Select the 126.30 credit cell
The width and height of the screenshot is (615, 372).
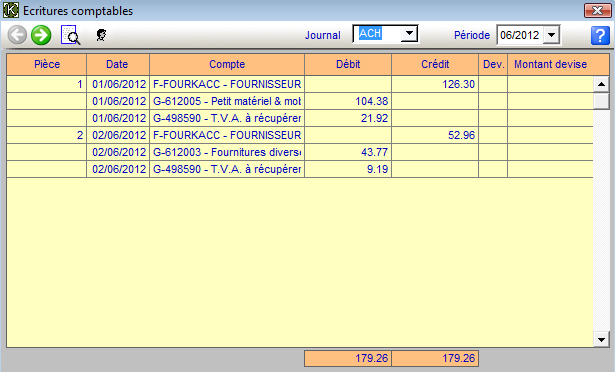pos(435,84)
